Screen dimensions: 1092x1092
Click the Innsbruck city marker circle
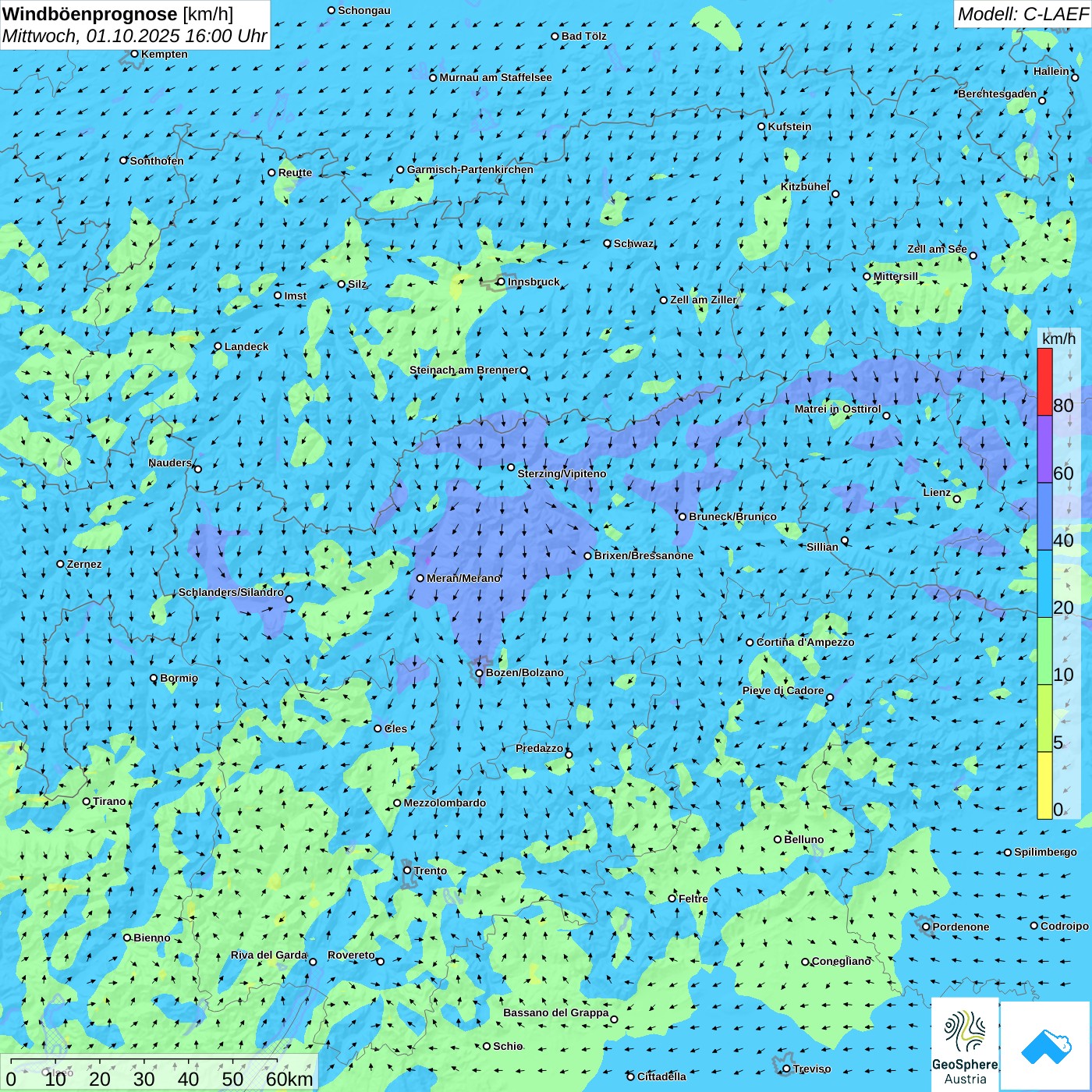tap(501, 282)
